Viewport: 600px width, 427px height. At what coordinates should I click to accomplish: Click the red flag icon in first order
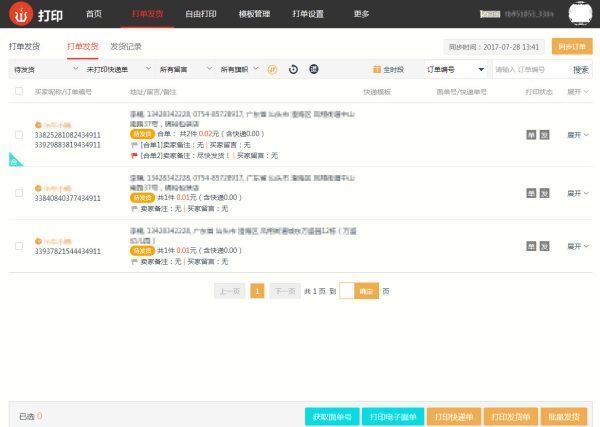tap(133, 156)
